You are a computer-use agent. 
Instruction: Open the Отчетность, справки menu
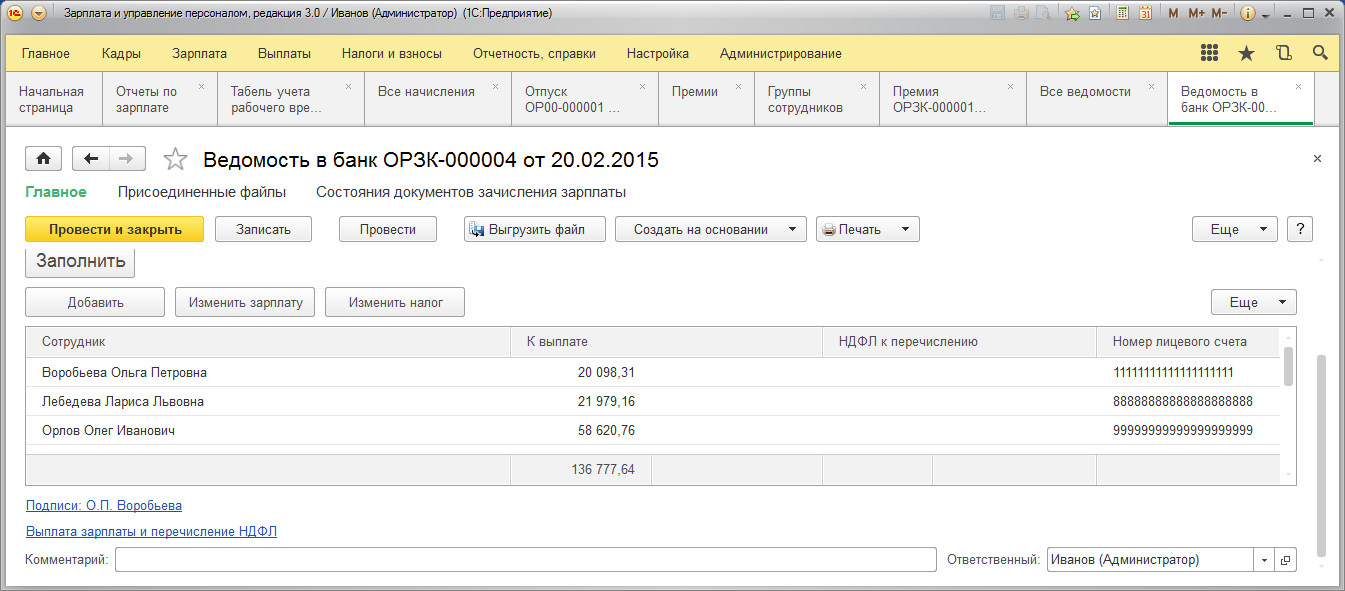[x=534, y=54]
